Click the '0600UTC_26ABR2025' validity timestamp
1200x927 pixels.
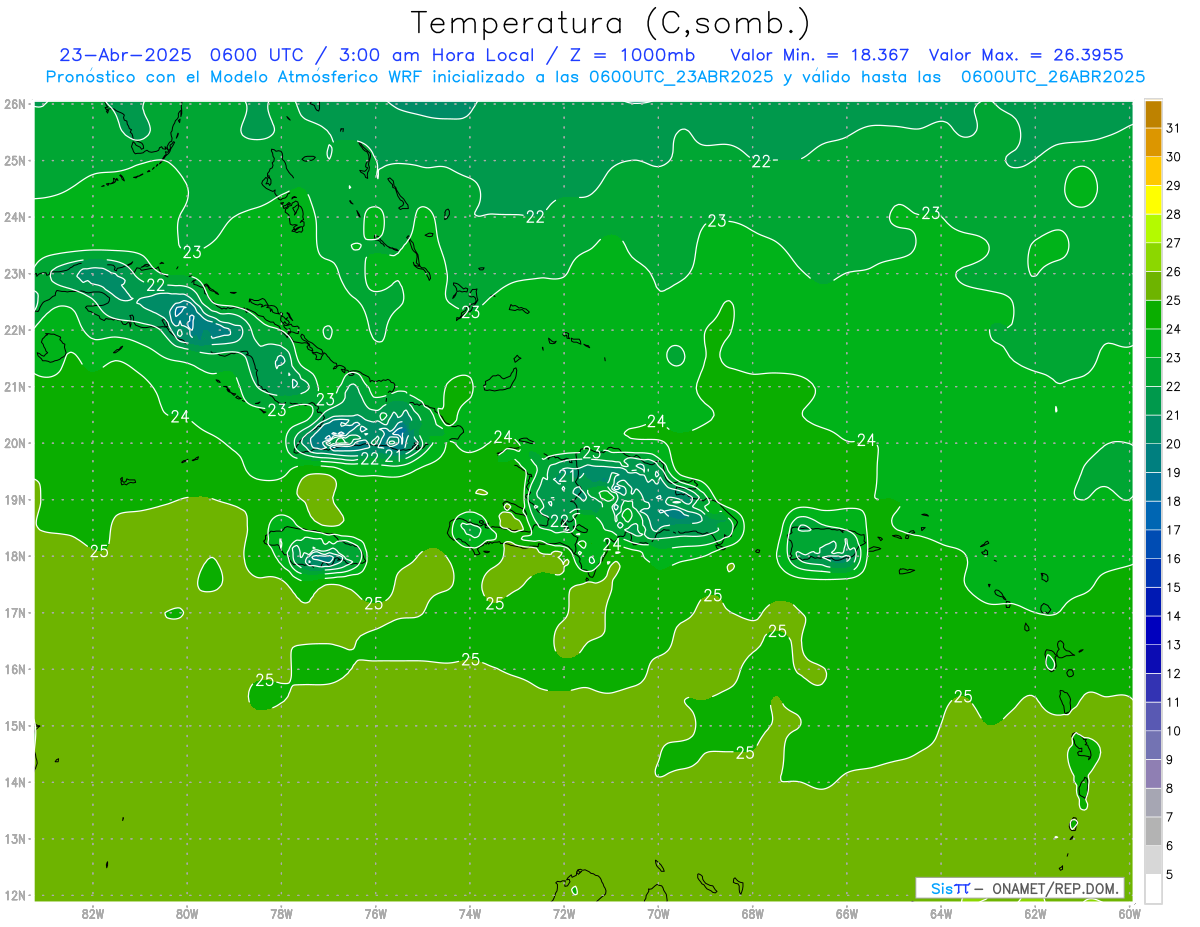coord(1053,77)
